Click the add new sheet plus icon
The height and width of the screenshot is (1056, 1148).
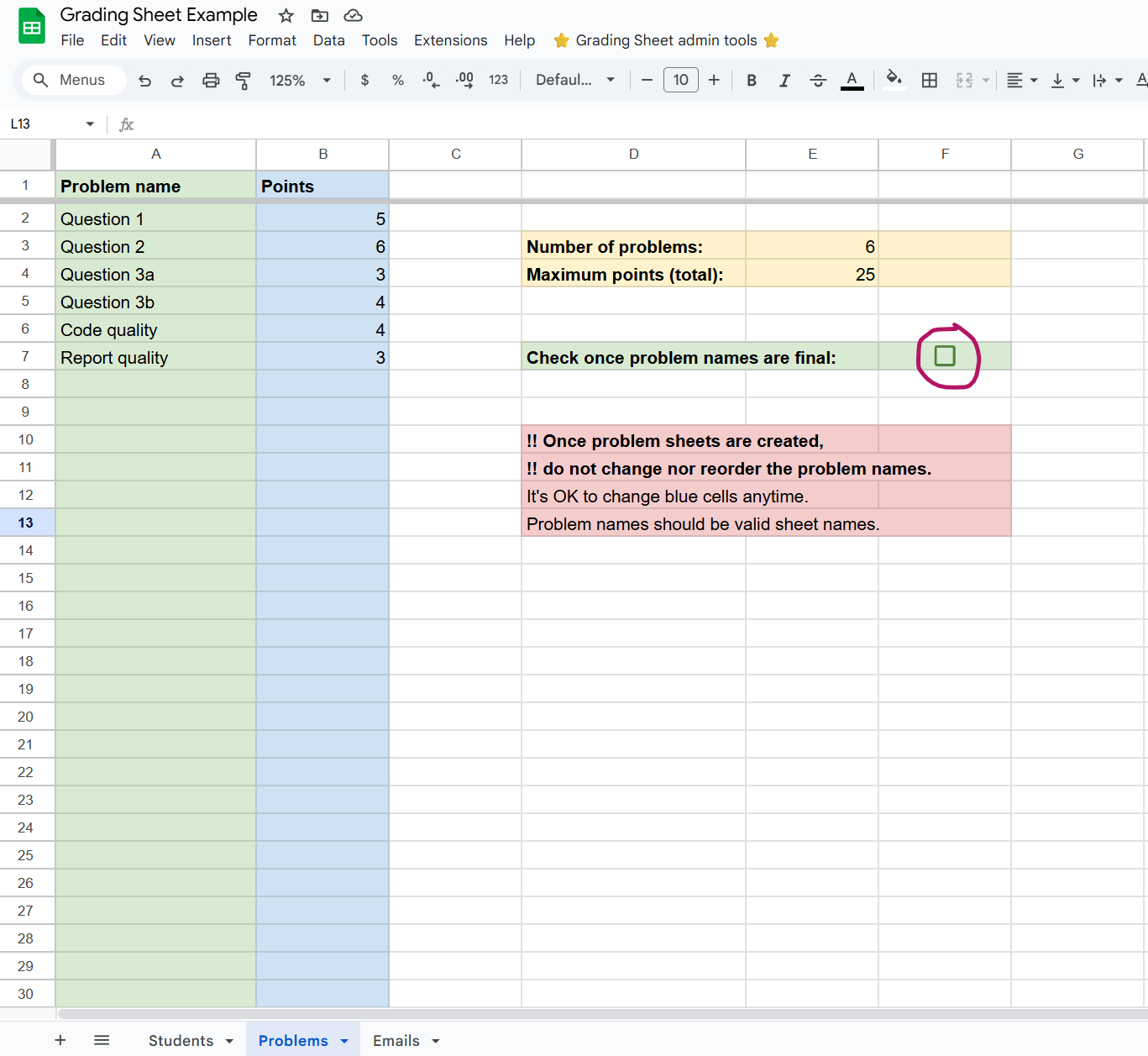click(x=60, y=1040)
